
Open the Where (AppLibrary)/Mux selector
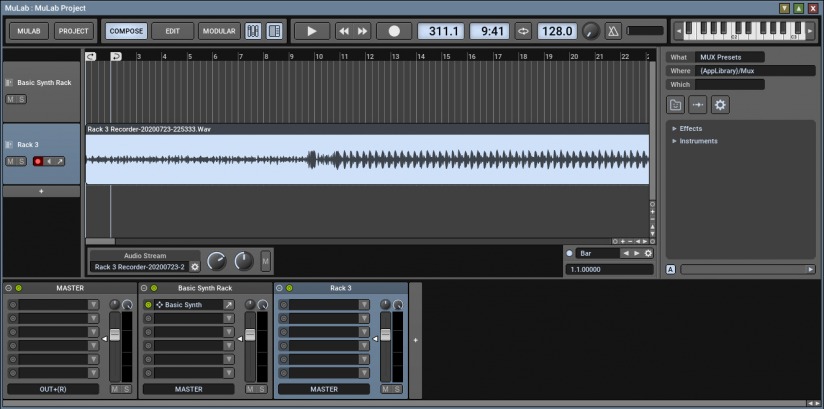755,70
